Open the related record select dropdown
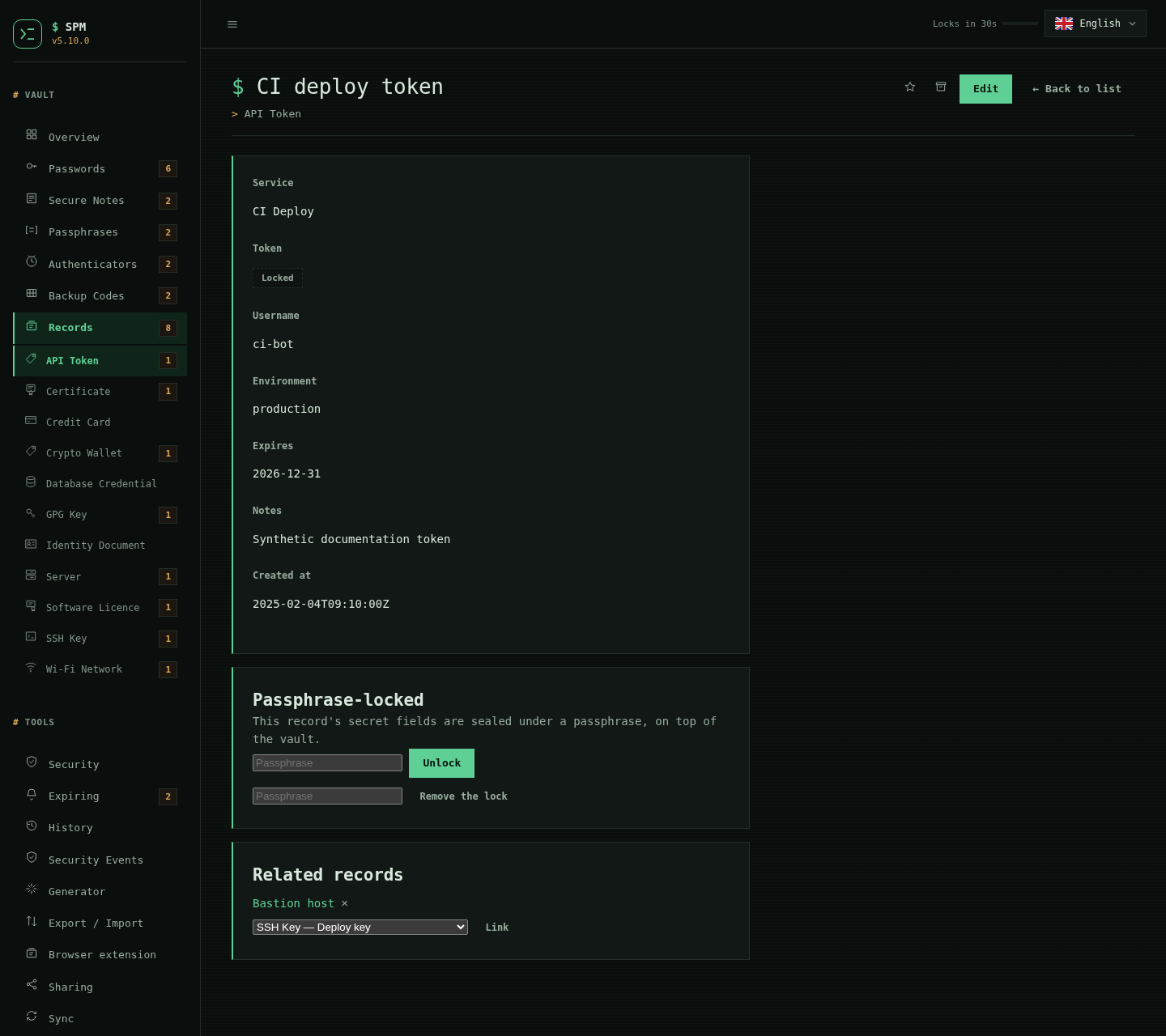 (360, 928)
